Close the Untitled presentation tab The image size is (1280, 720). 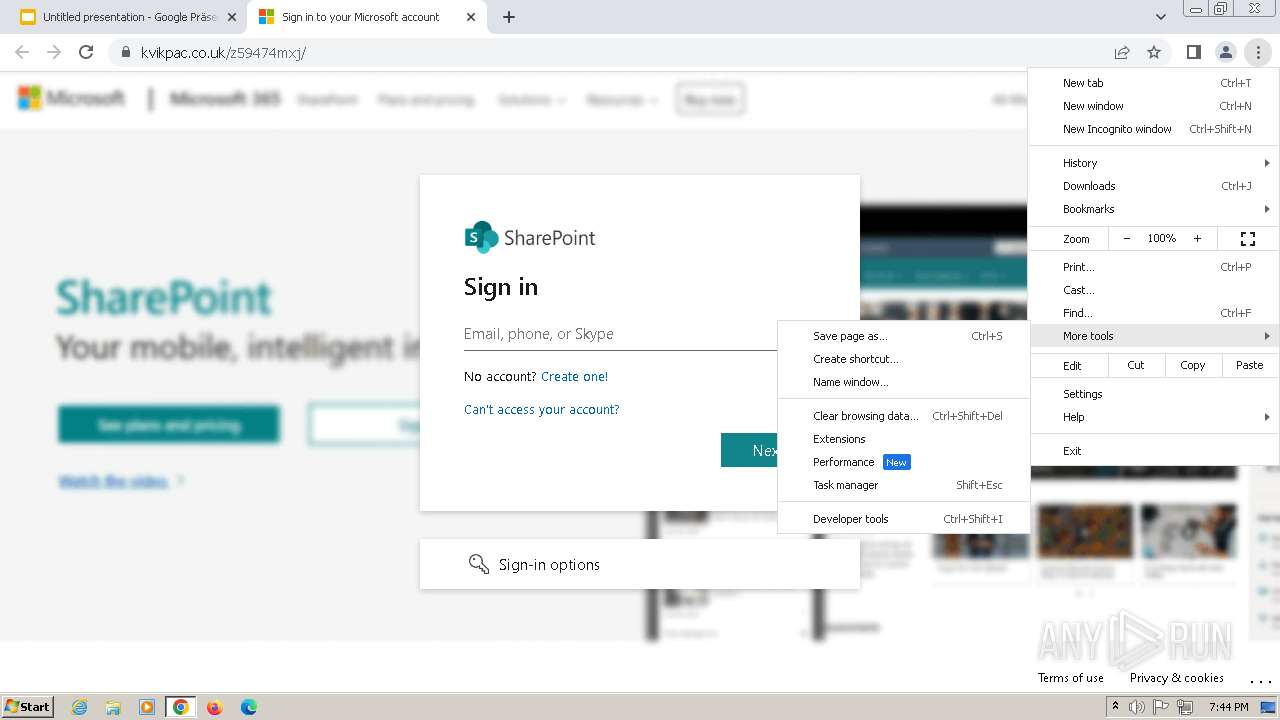[232, 17]
